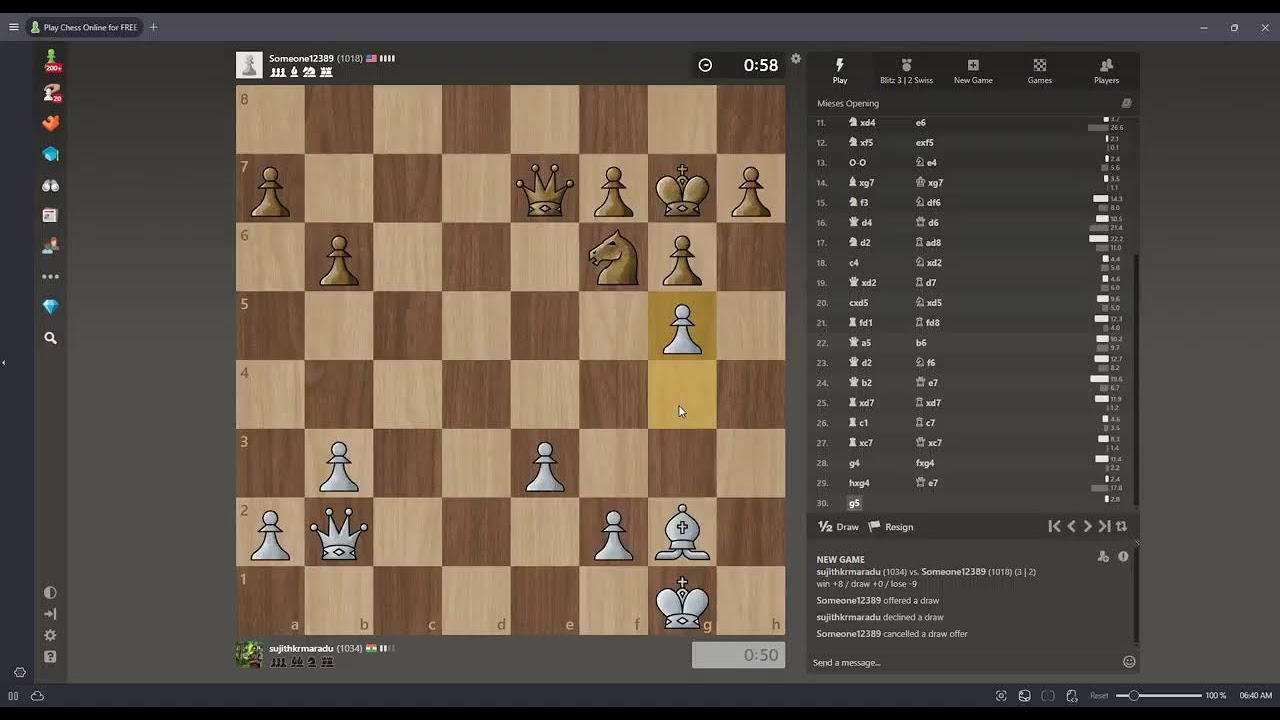This screenshot has width=1280, height=720.
Task: Open opponent avatar thumbnail
Action: click(x=249, y=65)
